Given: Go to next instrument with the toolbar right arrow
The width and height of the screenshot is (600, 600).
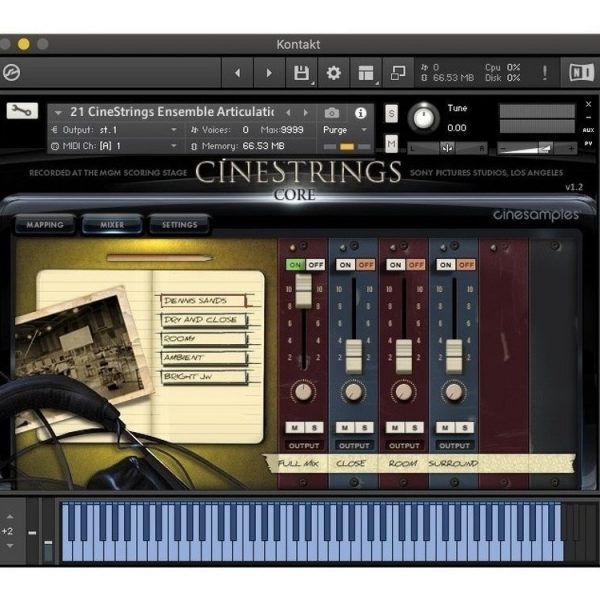Looking at the screenshot, I should pos(269,73).
